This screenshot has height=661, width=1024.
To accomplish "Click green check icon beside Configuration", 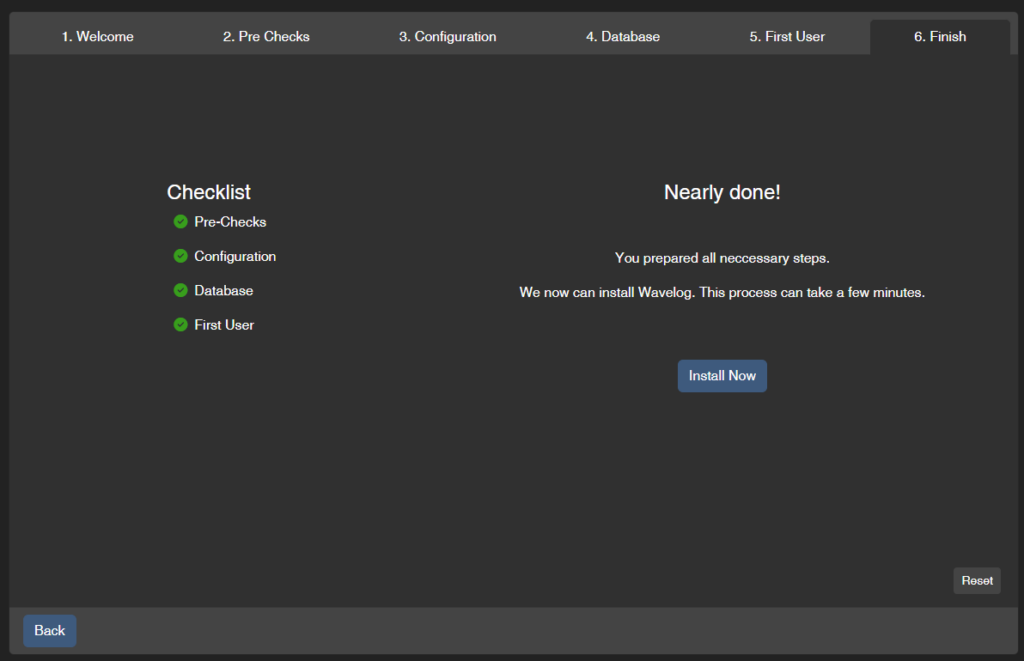I will pos(181,256).
